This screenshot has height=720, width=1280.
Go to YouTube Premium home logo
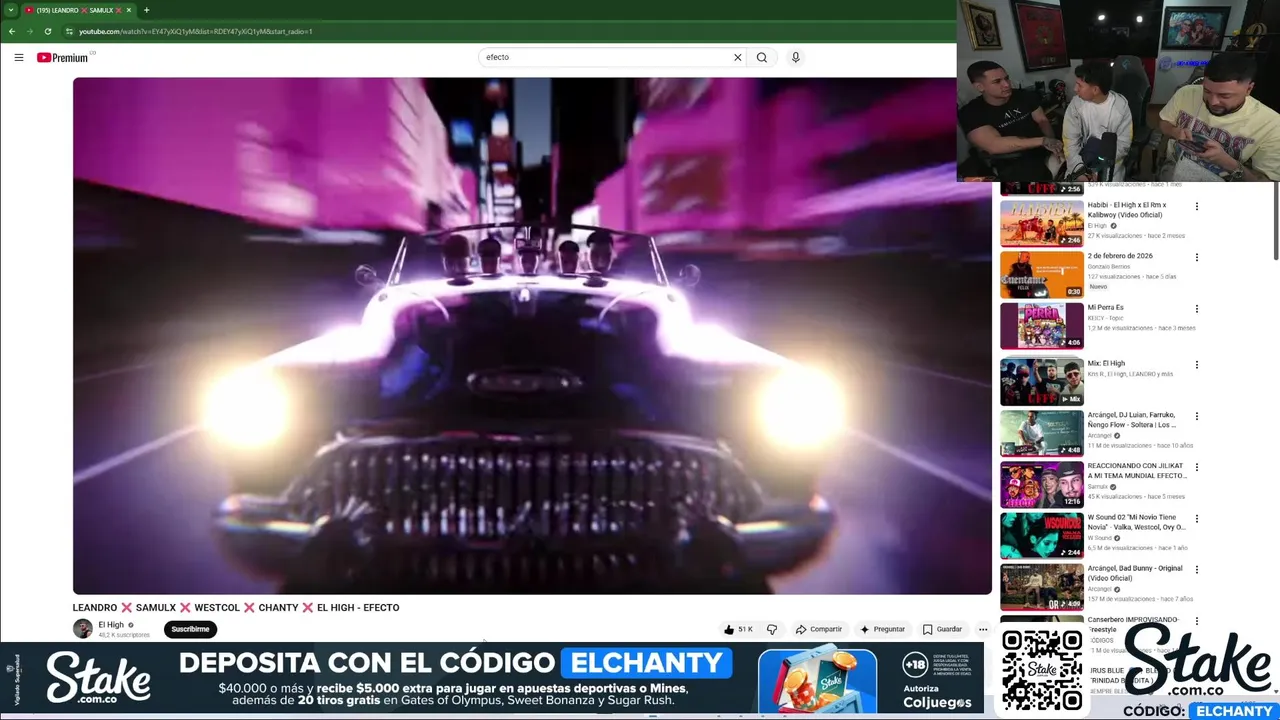[x=63, y=57]
